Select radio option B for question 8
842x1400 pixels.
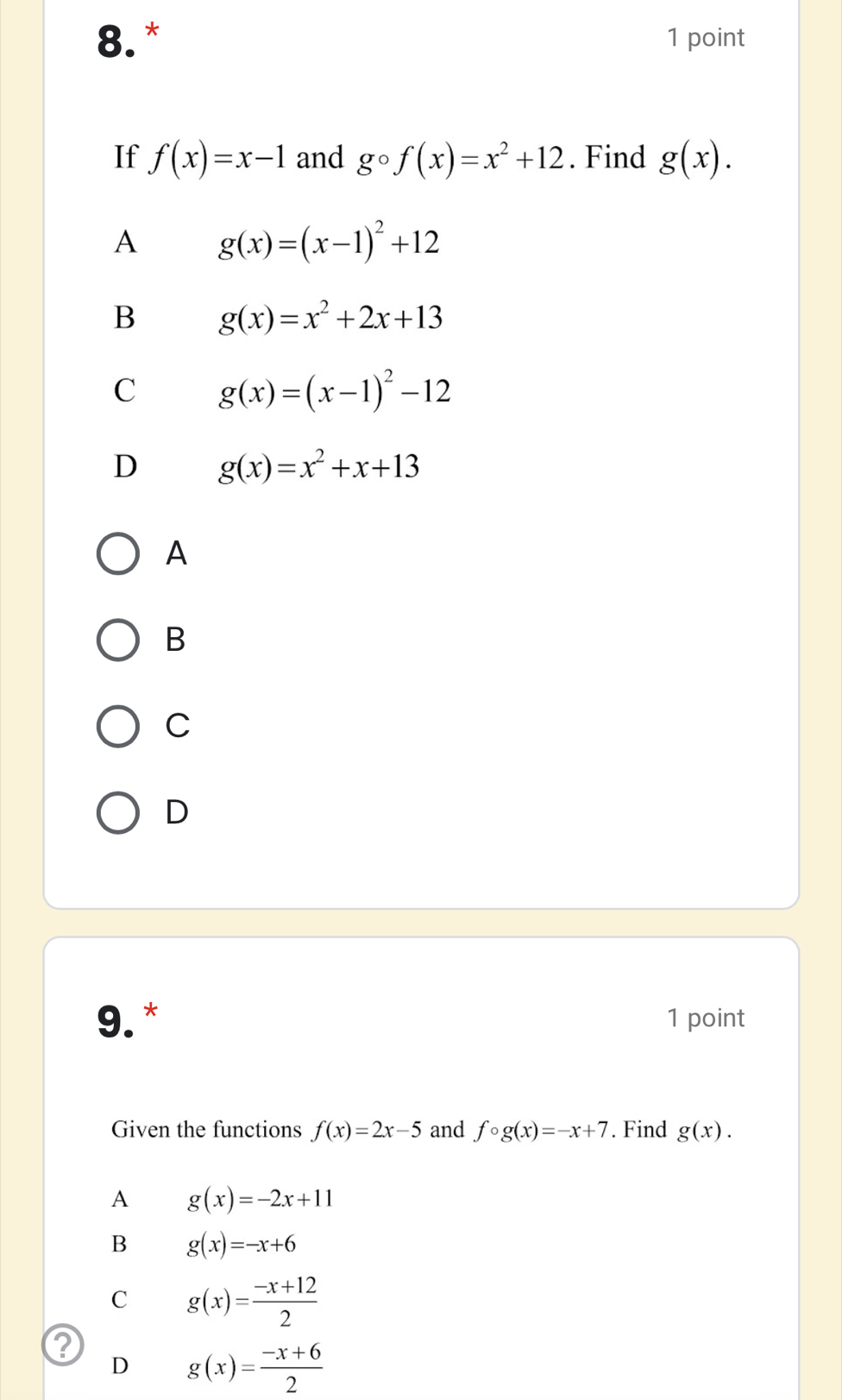[118, 640]
